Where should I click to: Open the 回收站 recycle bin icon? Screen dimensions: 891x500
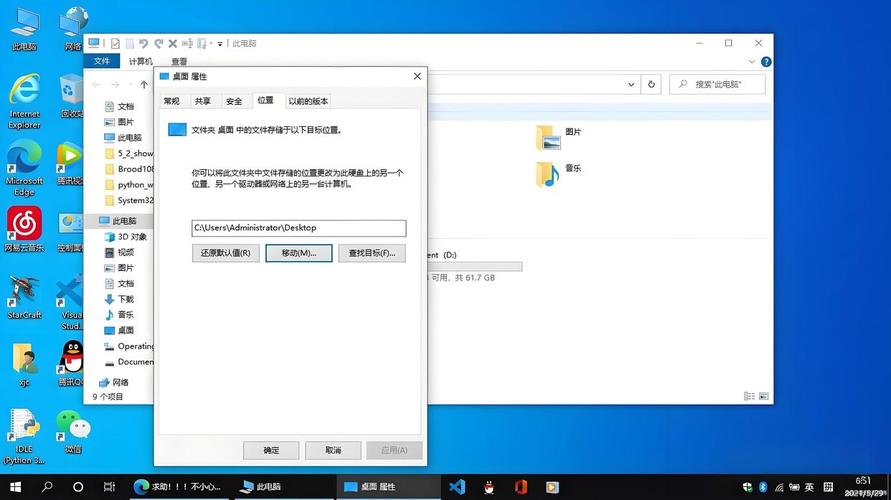(70, 97)
